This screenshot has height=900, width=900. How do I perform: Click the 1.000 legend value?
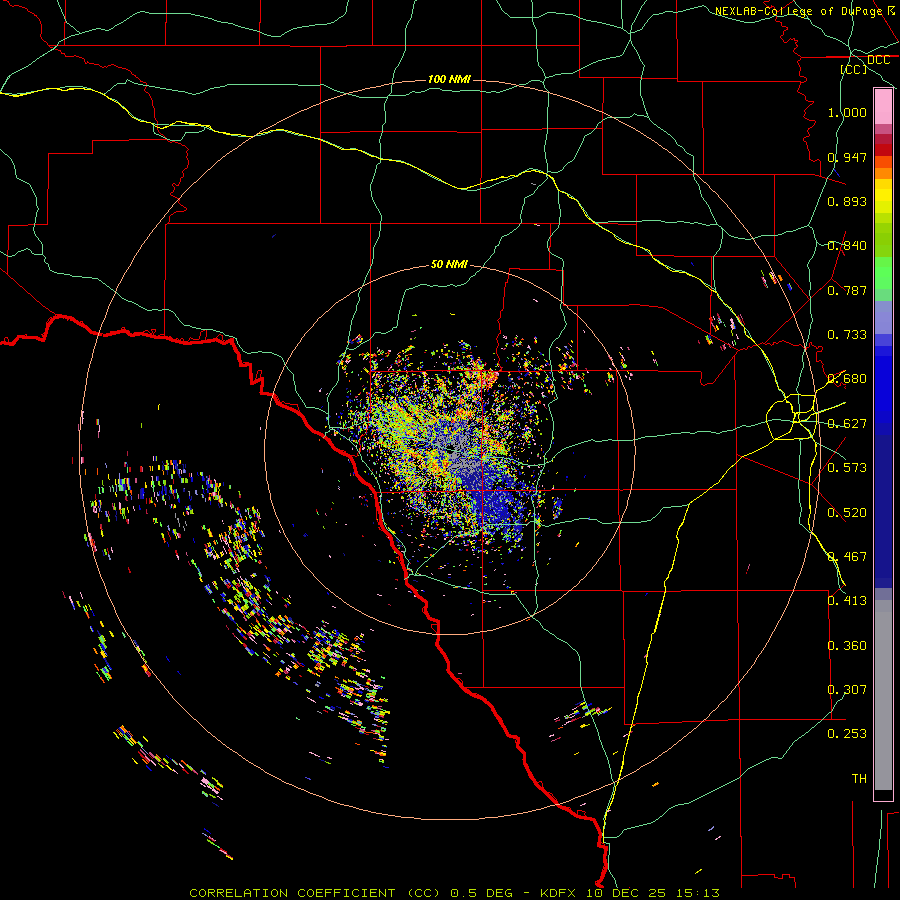(847, 112)
